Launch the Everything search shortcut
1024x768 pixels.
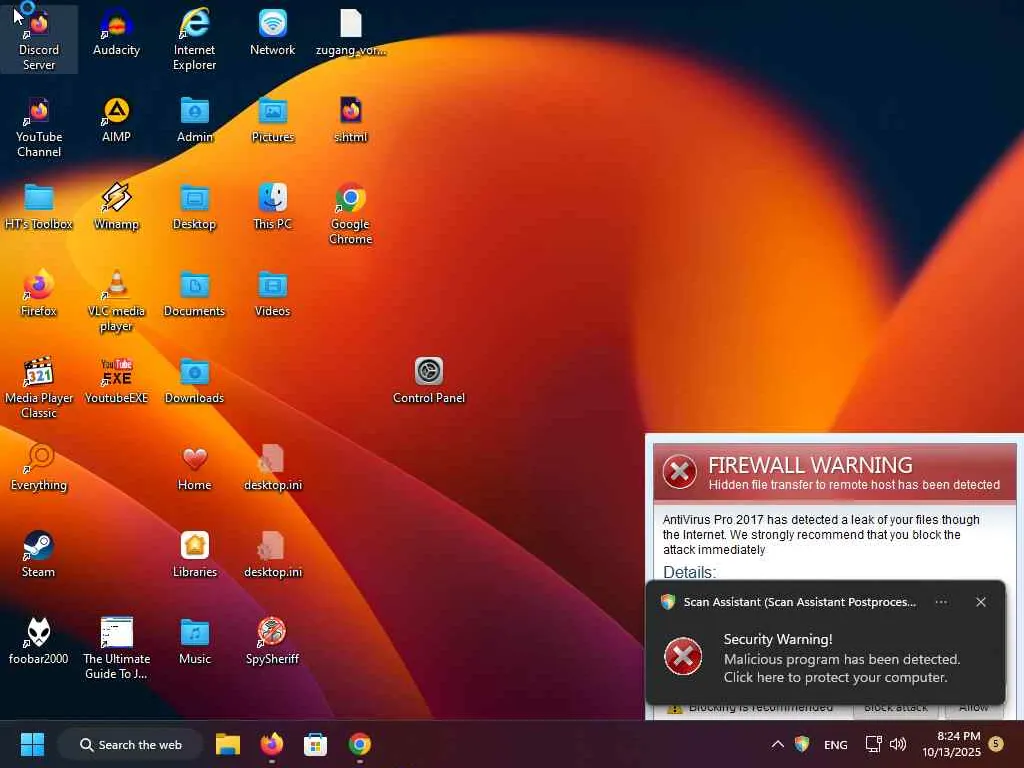coord(39,468)
